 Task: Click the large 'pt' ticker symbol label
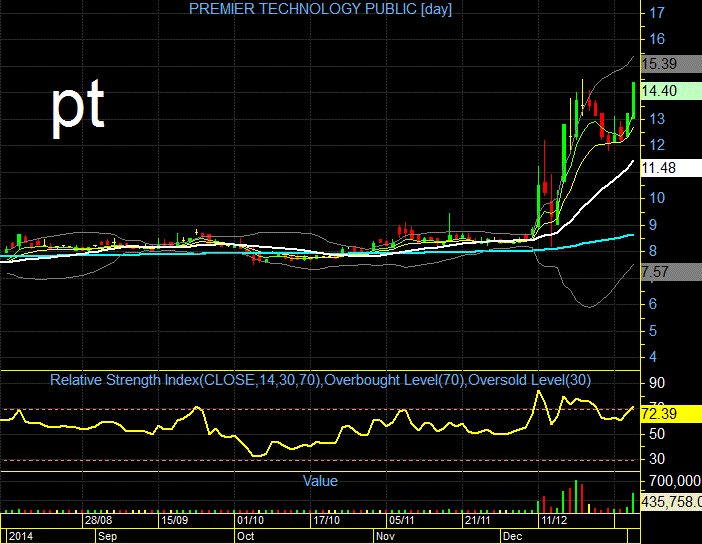(x=78, y=108)
